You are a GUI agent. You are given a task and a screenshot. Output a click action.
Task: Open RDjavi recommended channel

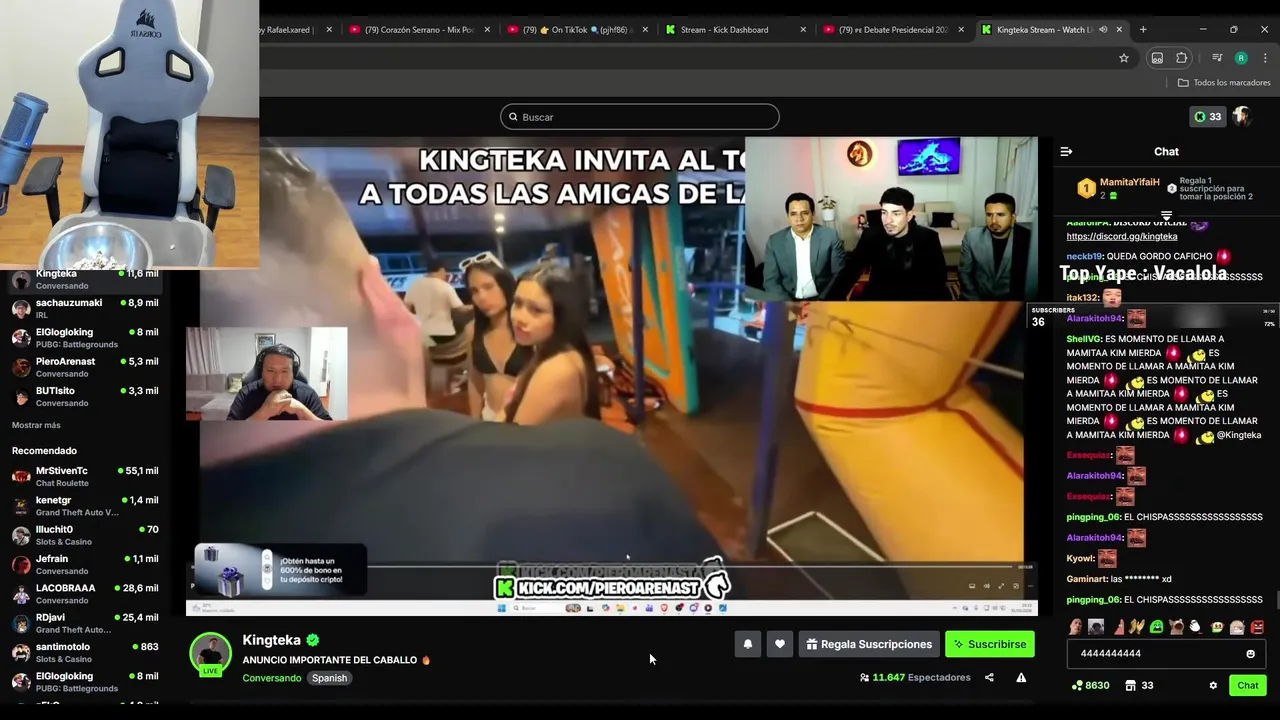(x=85, y=623)
